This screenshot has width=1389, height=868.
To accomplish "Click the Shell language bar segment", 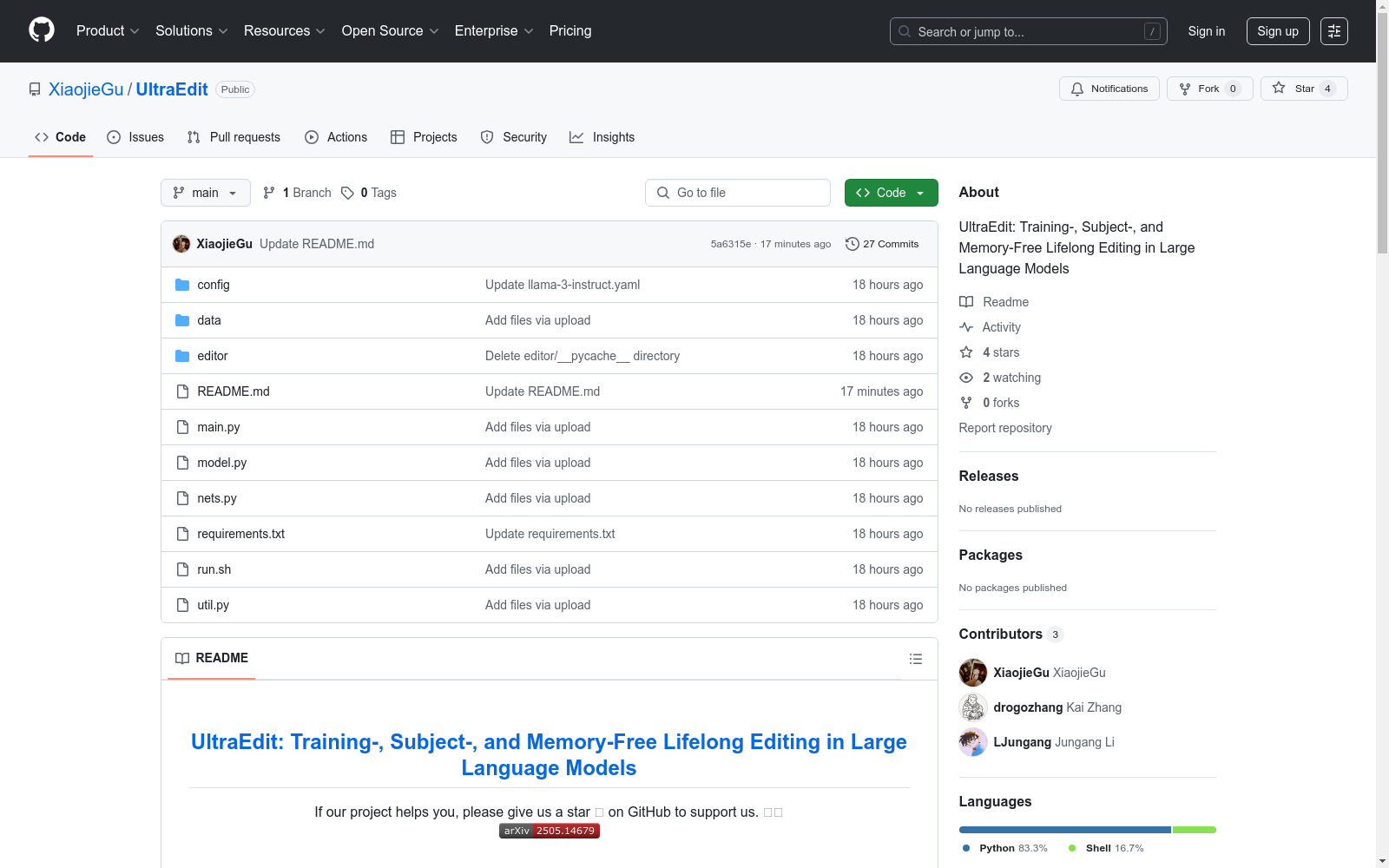I will (1195, 830).
